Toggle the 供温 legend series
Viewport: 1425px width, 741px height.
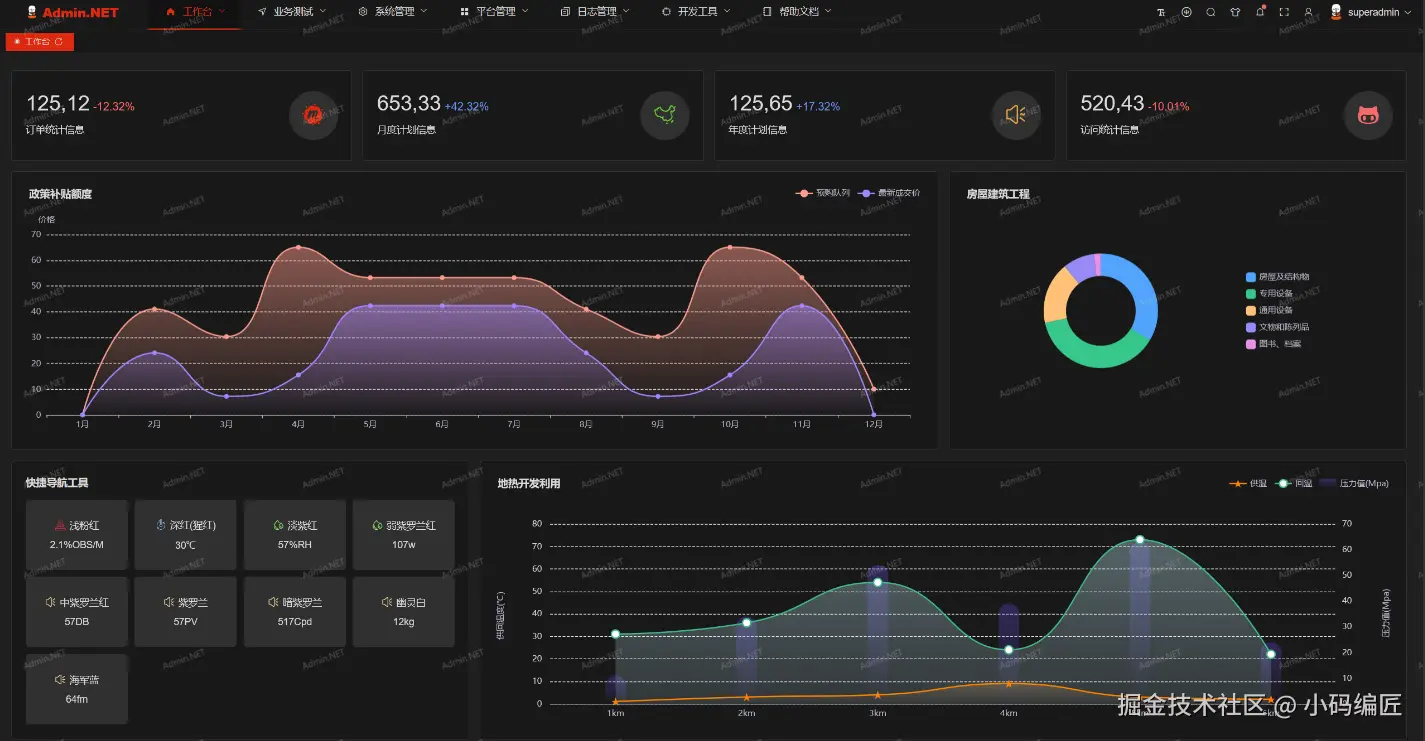[x=1248, y=484]
